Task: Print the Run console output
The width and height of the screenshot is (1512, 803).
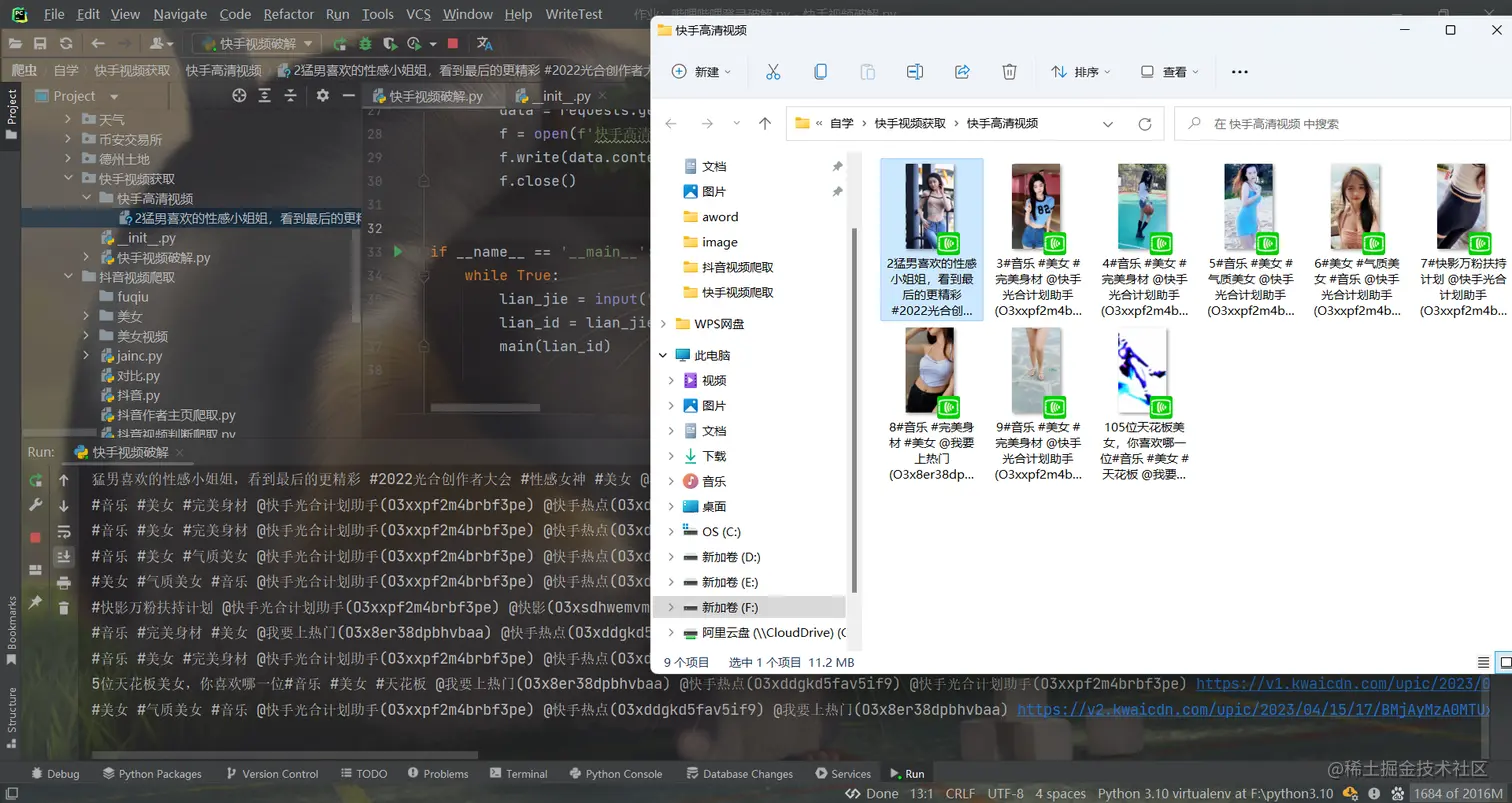Action: click(x=64, y=582)
